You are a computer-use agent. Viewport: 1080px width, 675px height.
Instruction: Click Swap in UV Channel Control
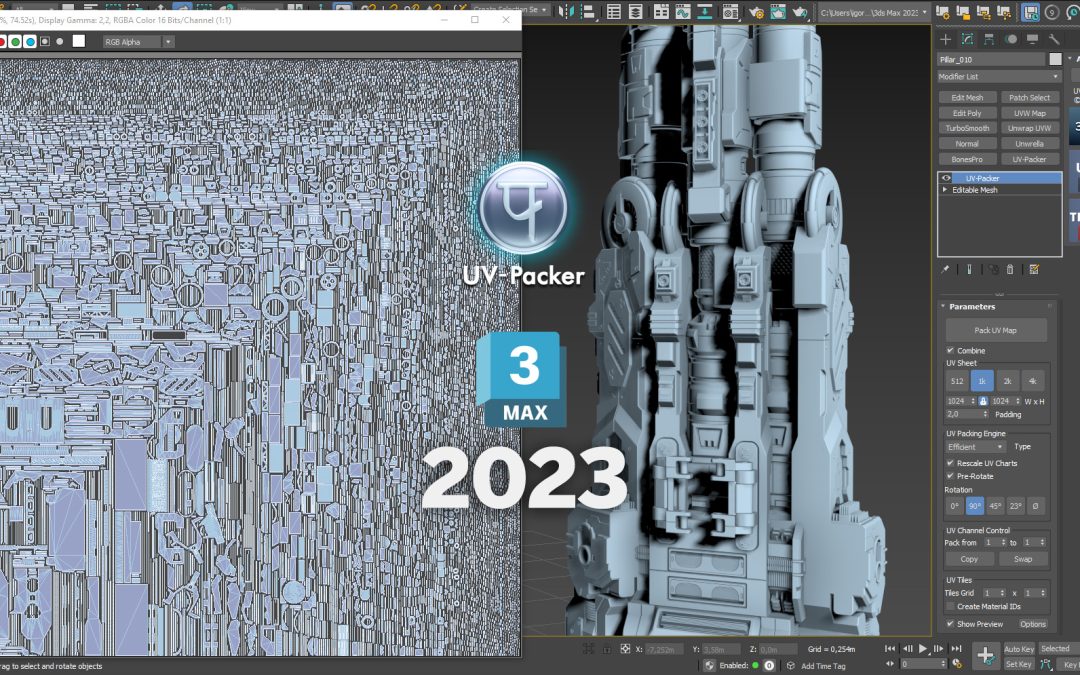tap(1023, 559)
